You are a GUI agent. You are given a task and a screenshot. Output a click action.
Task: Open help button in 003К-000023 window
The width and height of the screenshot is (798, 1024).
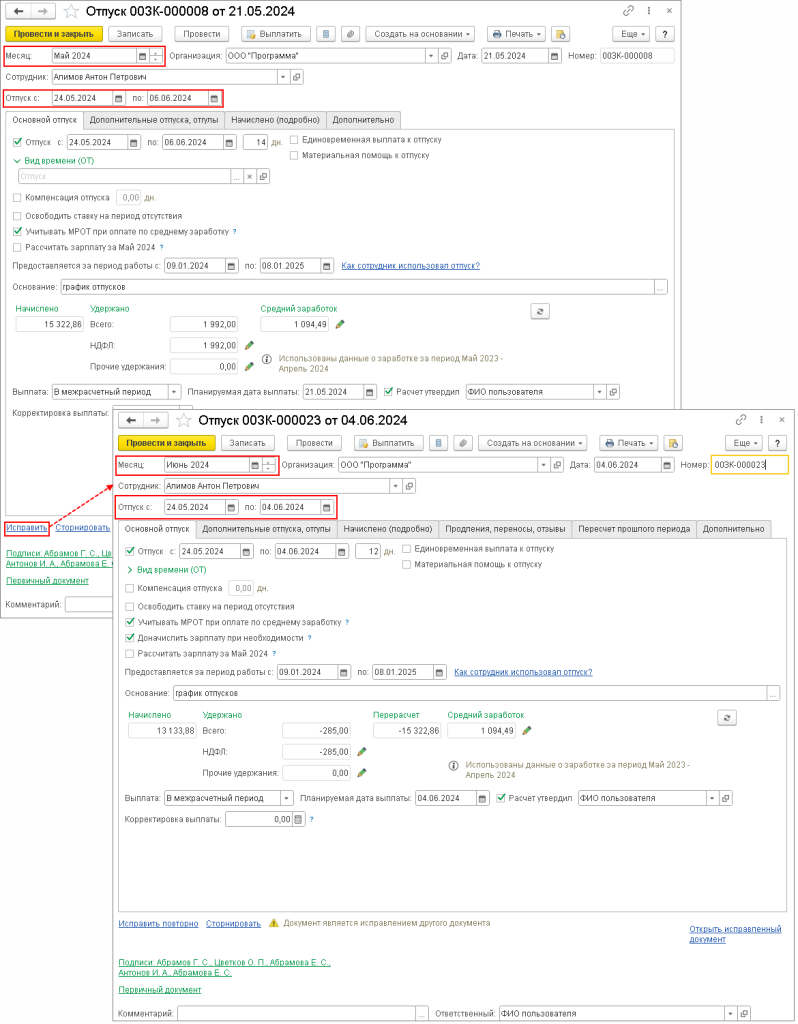tap(777, 443)
